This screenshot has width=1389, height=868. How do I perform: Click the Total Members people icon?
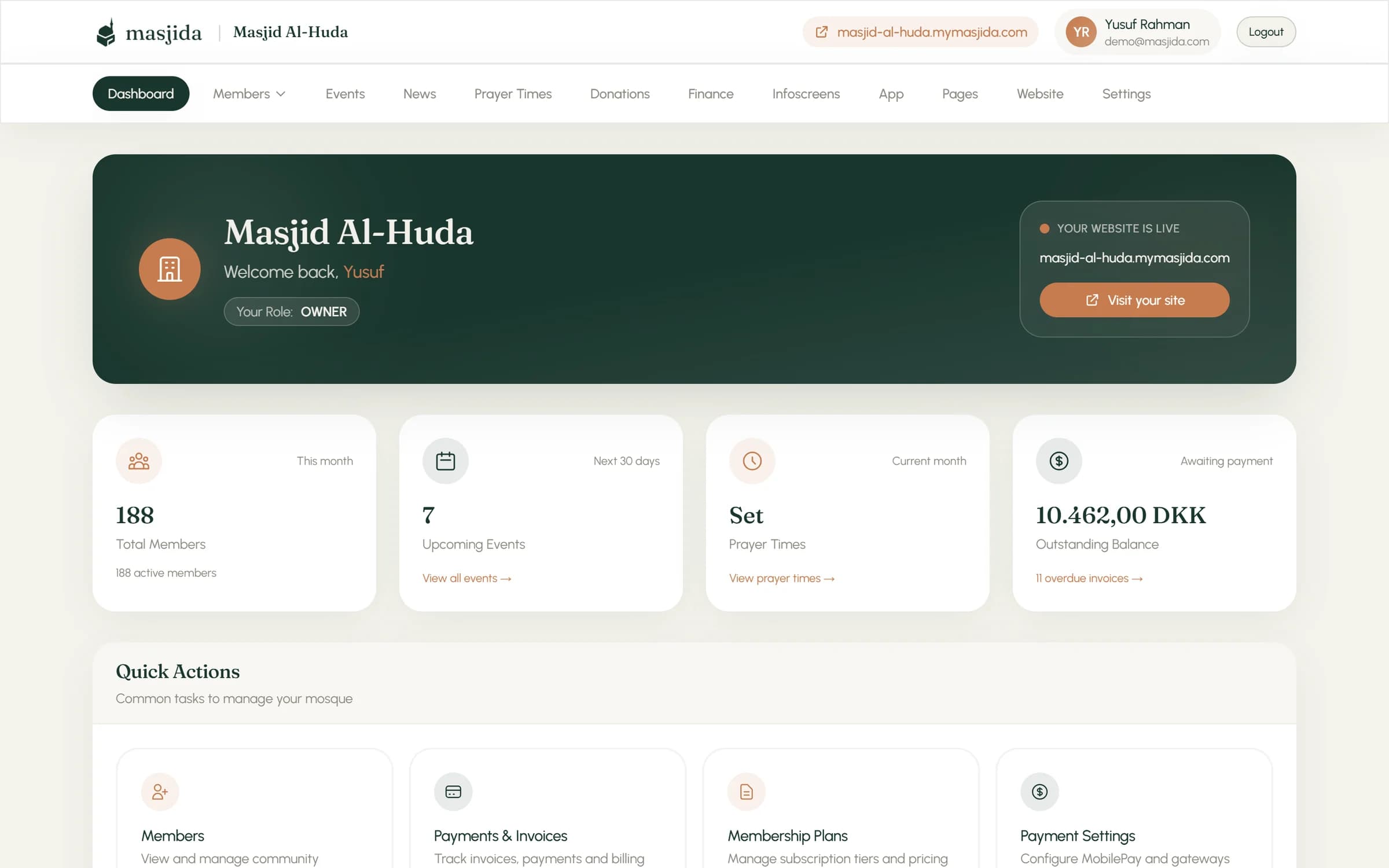[139, 461]
